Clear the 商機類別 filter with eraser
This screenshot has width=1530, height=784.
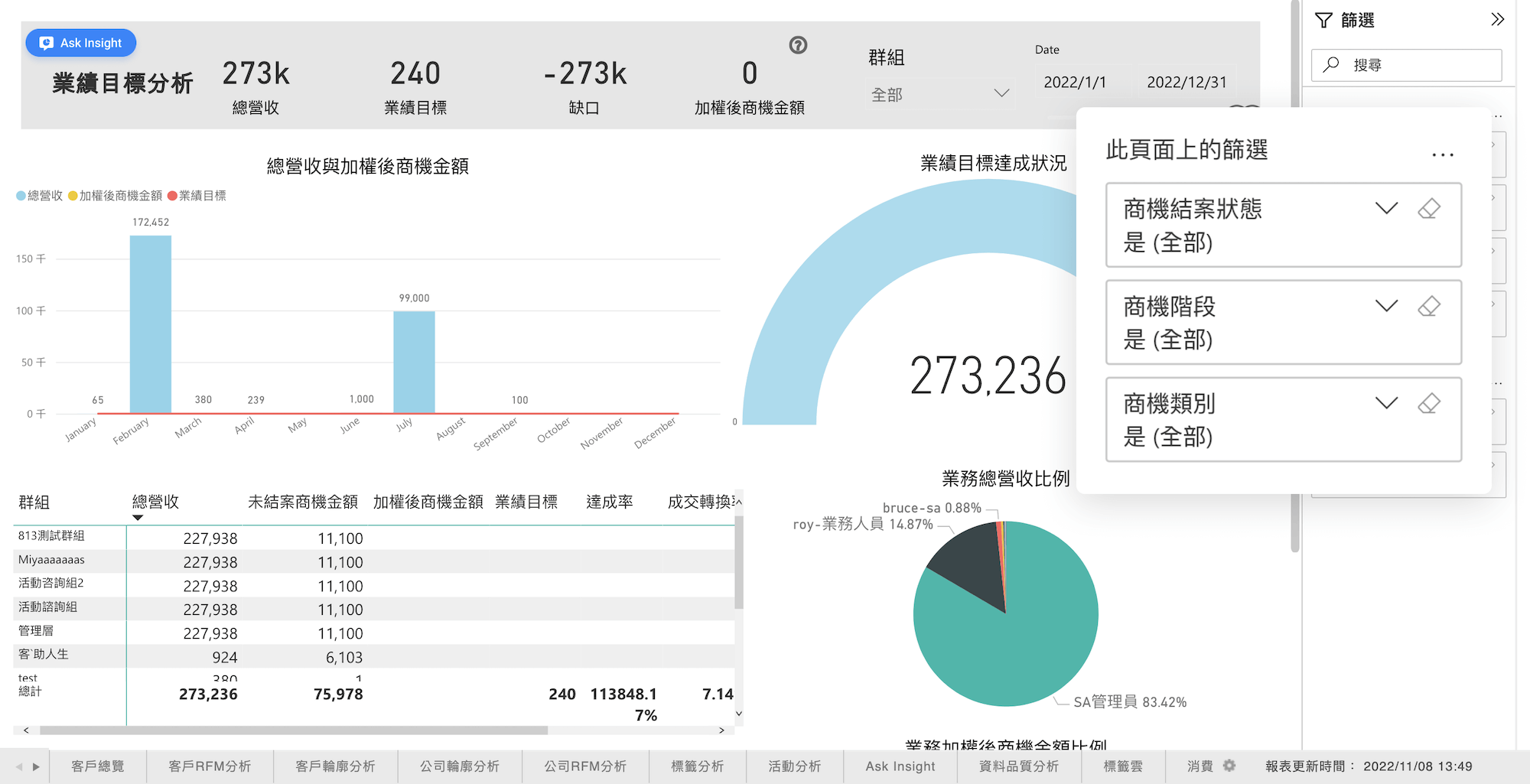[1429, 403]
